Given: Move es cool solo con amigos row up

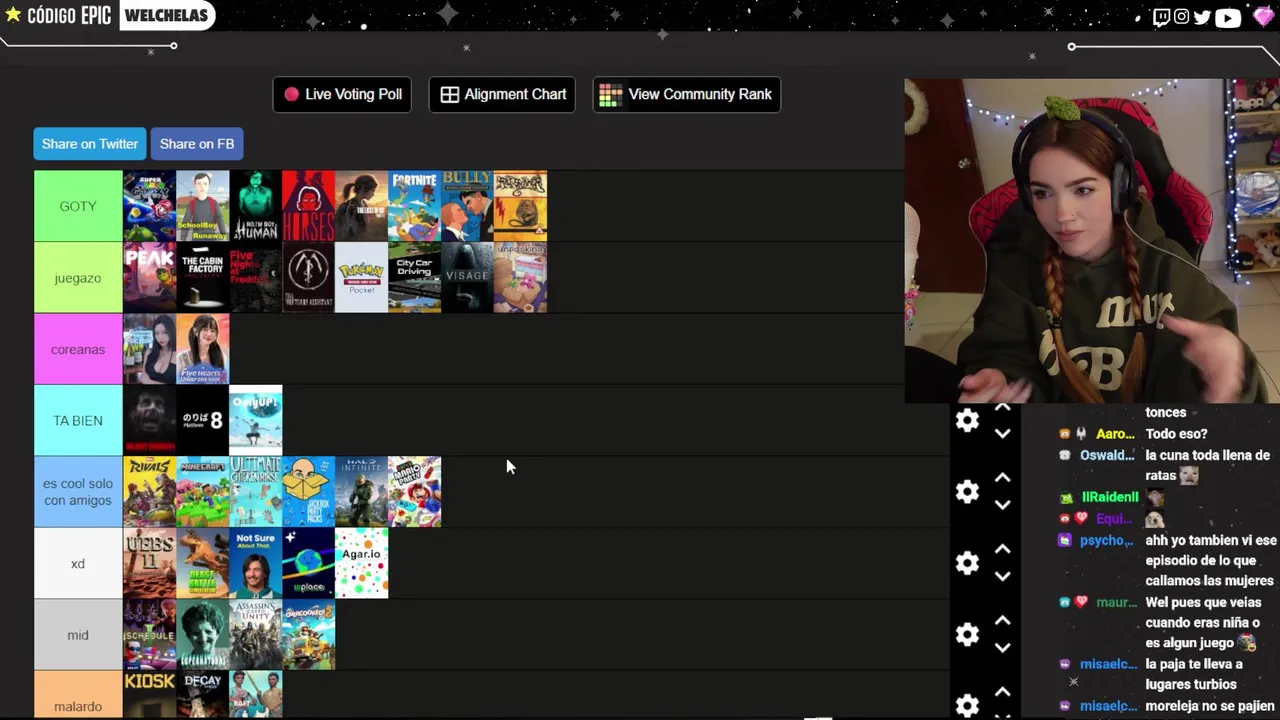Looking at the screenshot, I should (x=1002, y=478).
